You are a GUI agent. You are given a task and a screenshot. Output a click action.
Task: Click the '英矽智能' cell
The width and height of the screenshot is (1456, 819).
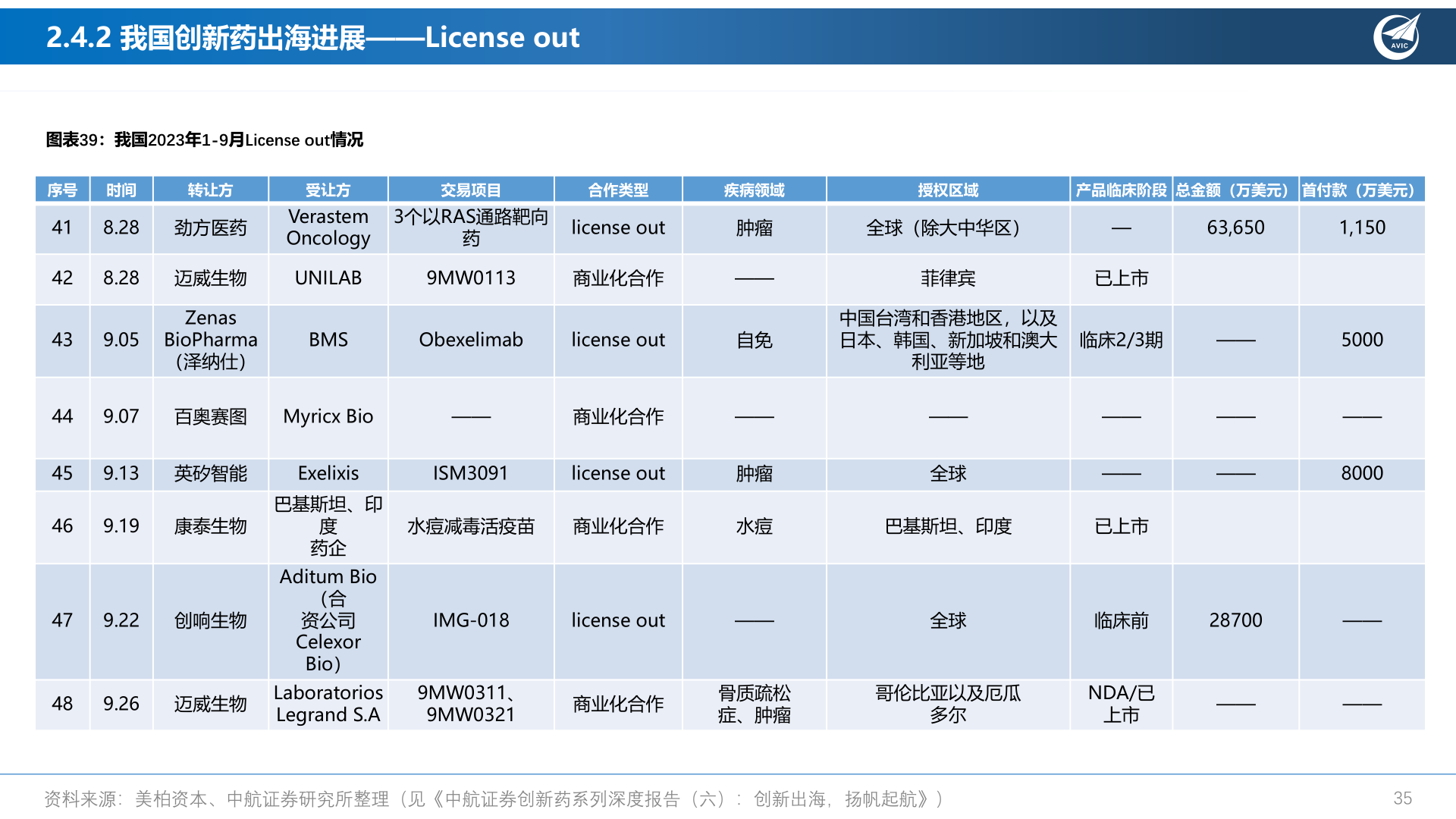[210, 473]
